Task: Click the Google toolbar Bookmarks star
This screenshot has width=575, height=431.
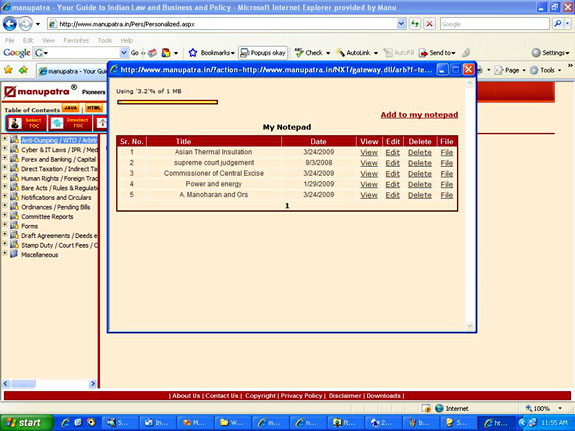Action: tap(193, 53)
